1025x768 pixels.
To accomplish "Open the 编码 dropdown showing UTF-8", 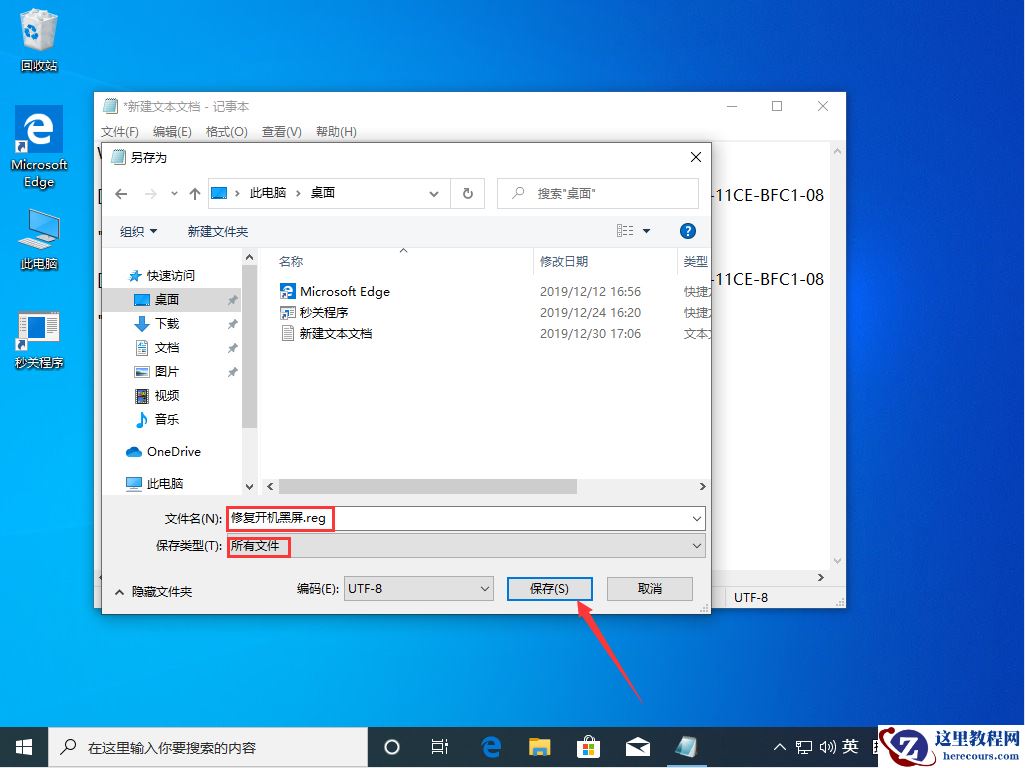I will click(x=486, y=588).
